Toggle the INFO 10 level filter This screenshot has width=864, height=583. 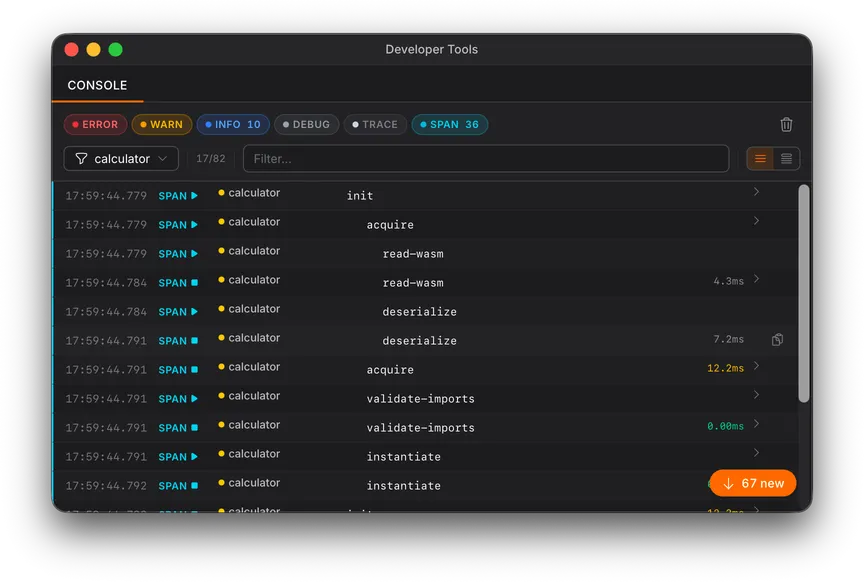click(x=233, y=125)
